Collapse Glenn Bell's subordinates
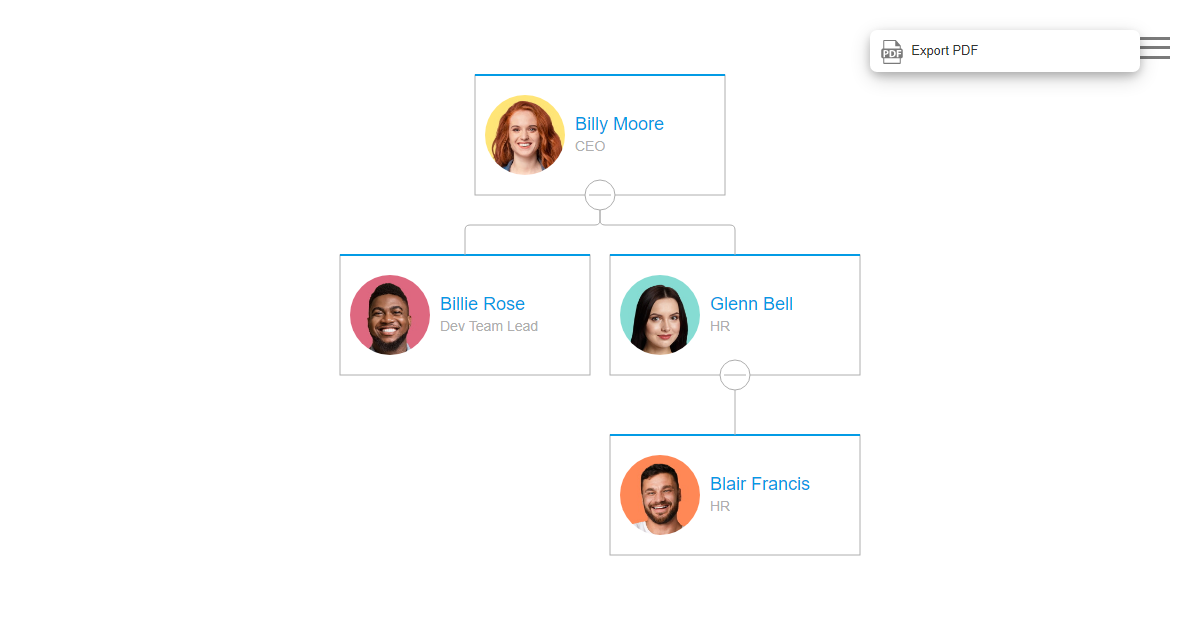The width and height of the screenshot is (1200, 630). [x=735, y=375]
